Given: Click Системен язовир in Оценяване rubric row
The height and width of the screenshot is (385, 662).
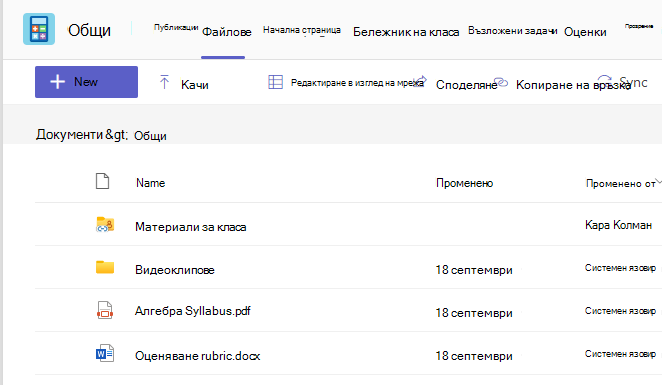Looking at the screenshot, I should [x=620, y=354].
